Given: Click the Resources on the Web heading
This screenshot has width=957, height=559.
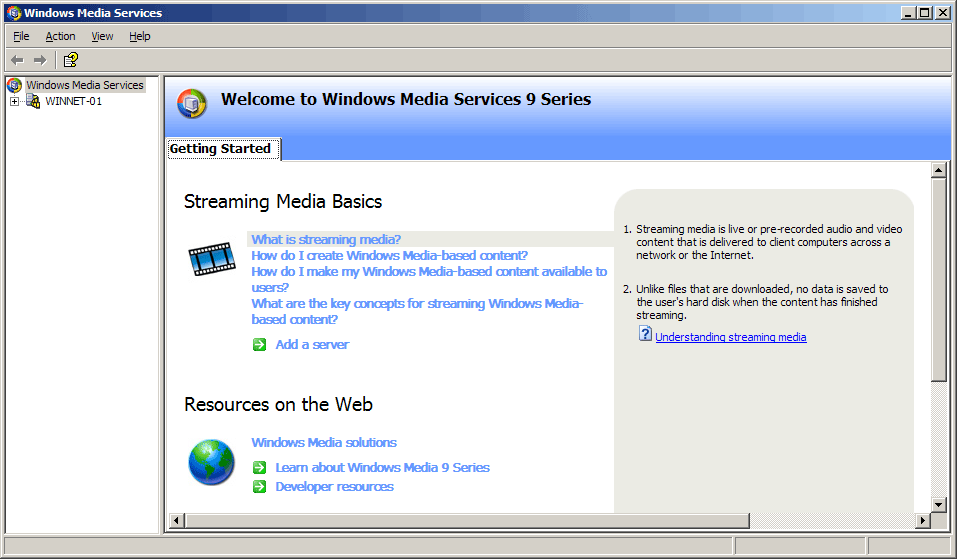Looking at the screenshot, I should pos(278,404).
